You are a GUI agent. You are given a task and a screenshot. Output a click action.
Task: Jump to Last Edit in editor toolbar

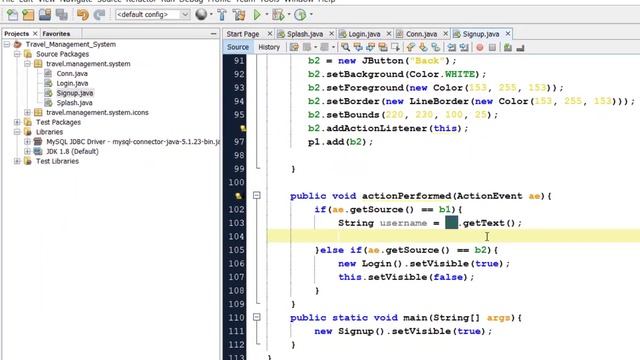pyautogui.click(x=294, y=47)
